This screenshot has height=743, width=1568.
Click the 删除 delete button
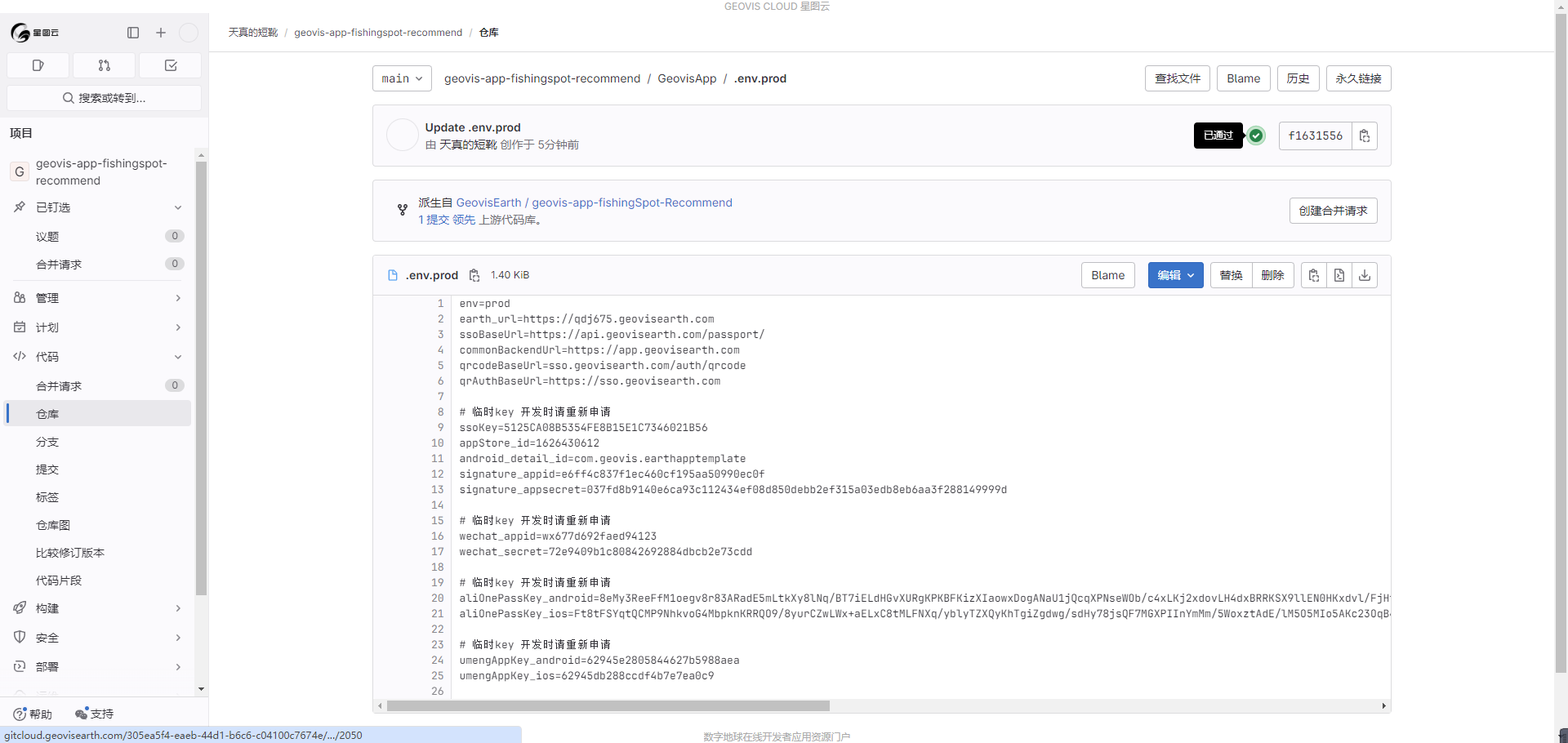(1272, 275)
